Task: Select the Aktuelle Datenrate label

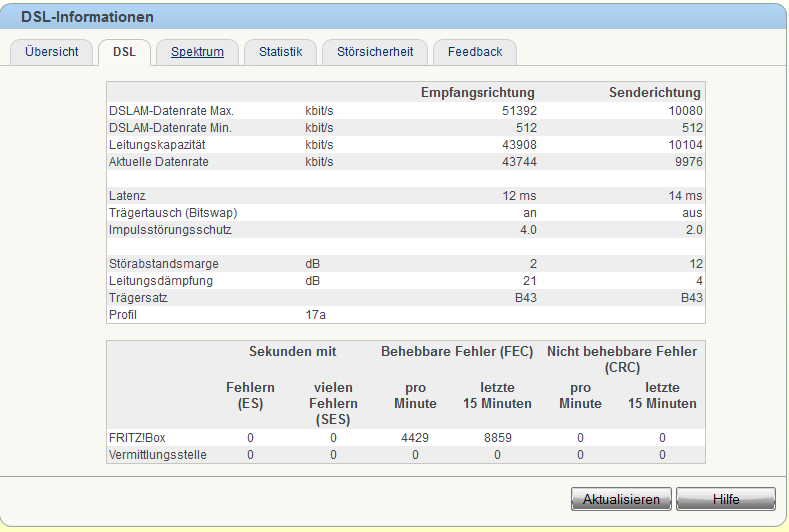Action: tap(159, 162)
